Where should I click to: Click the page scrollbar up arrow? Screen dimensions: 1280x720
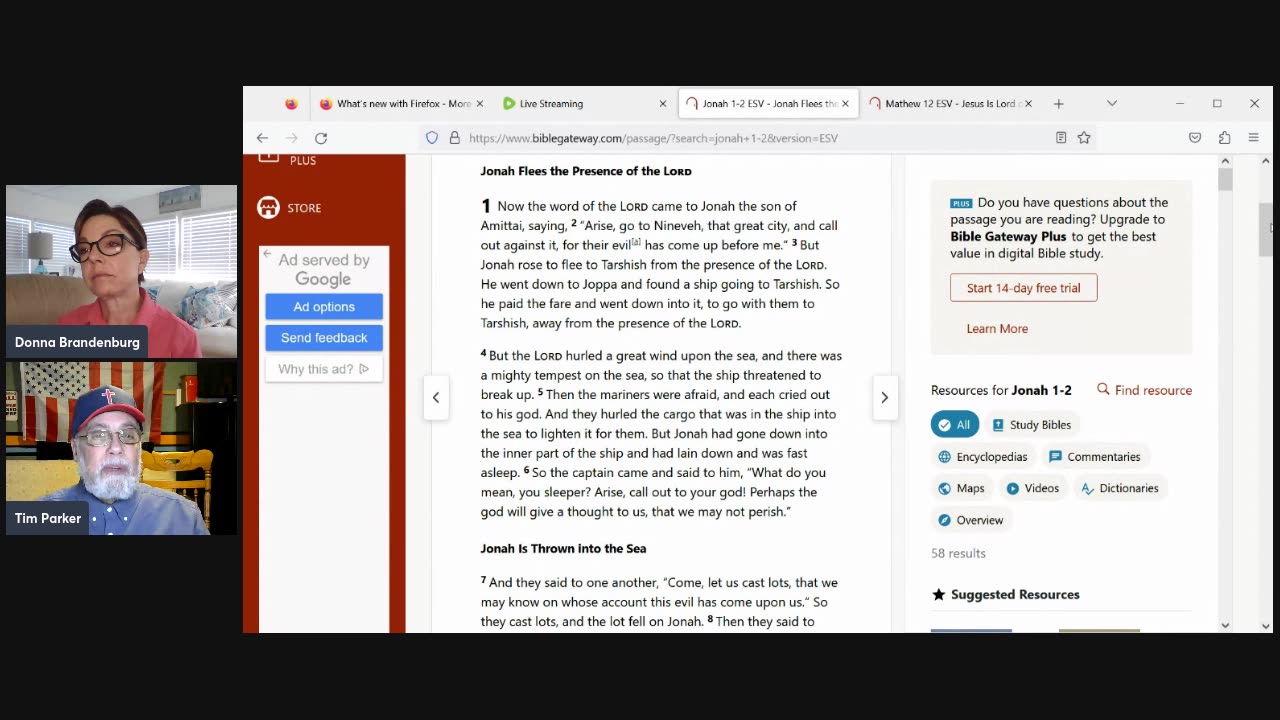[1265, 161]
